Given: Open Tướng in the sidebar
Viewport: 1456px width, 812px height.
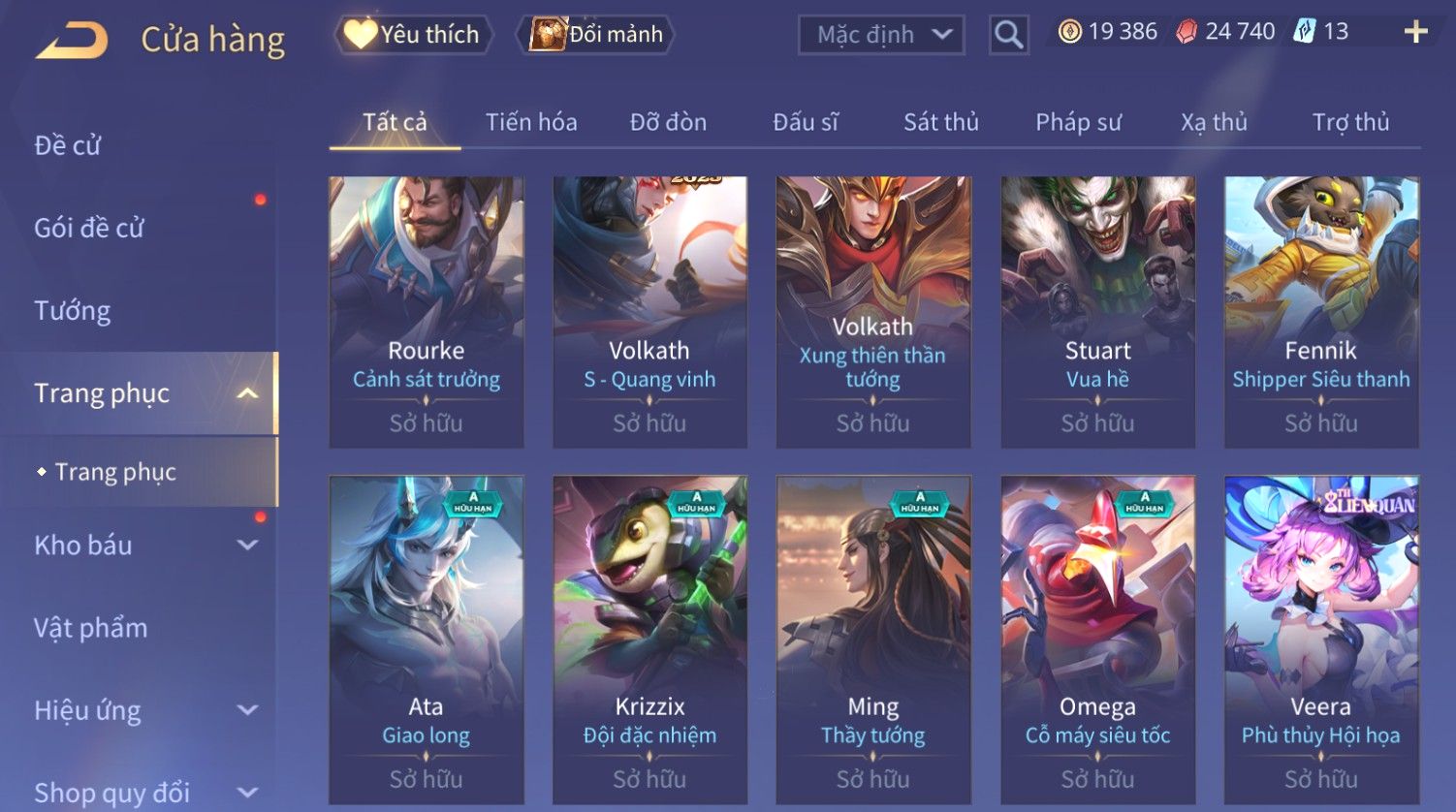Looking at the screenshot, I should pos(73,311).
